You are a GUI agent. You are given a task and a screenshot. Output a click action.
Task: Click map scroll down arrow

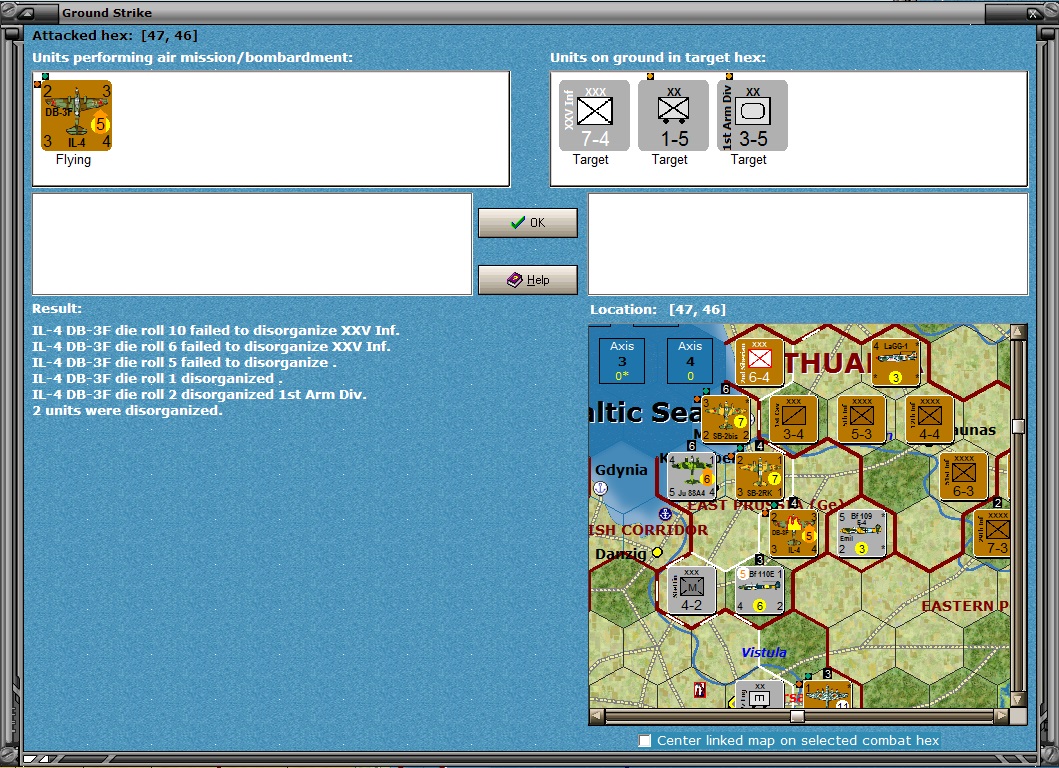[1018, 699]
